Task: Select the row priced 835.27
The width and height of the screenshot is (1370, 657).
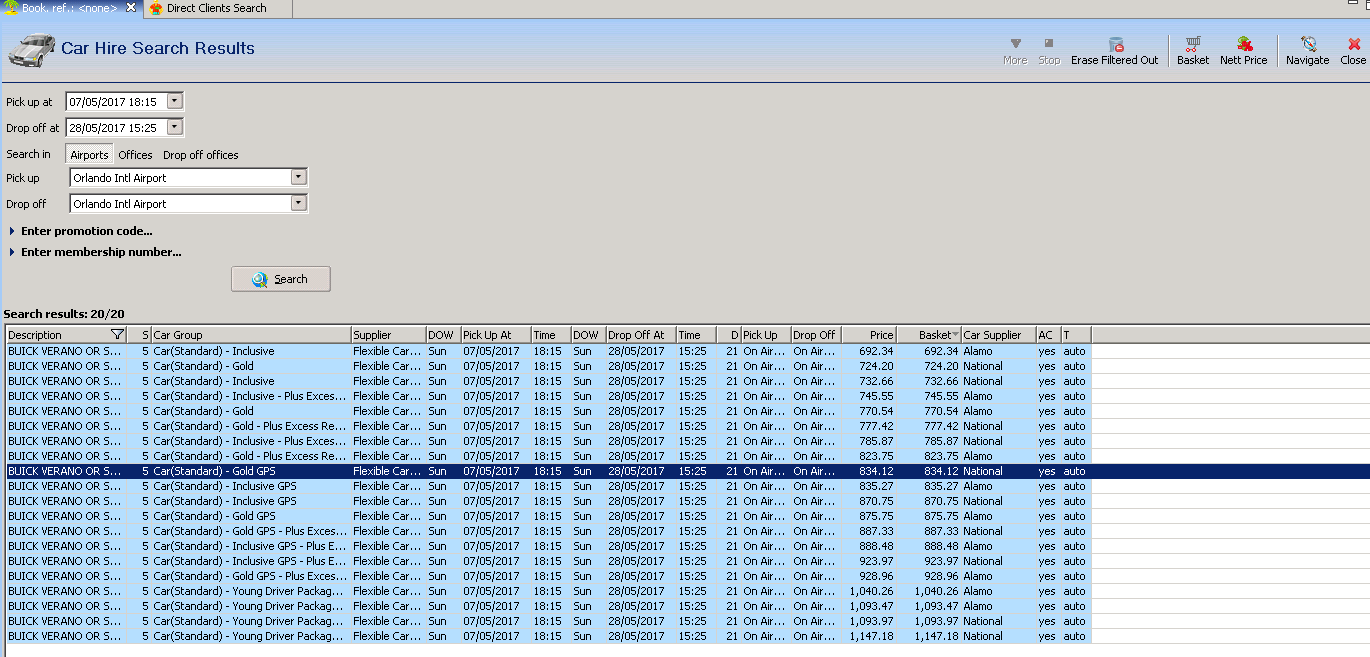Action: point(548,486)
